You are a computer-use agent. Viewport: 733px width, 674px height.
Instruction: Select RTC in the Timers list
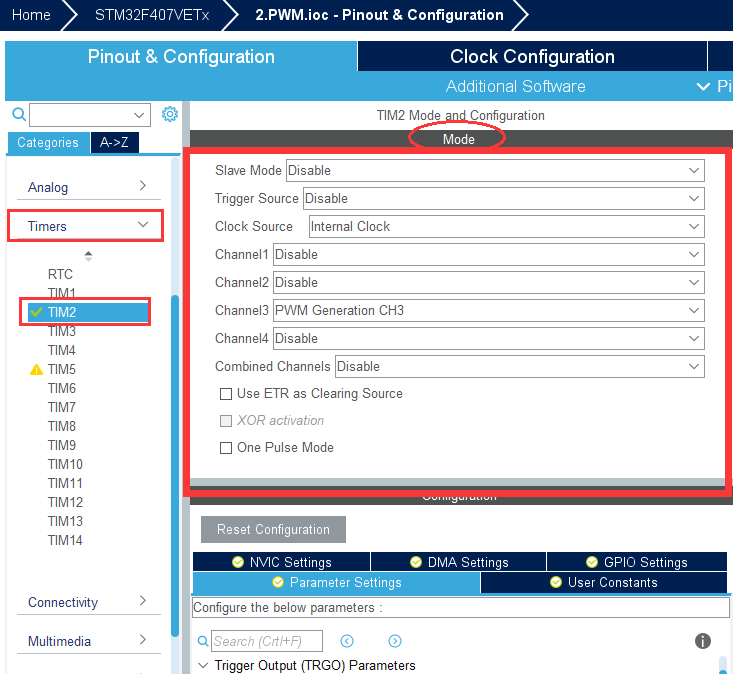[60, 274]
